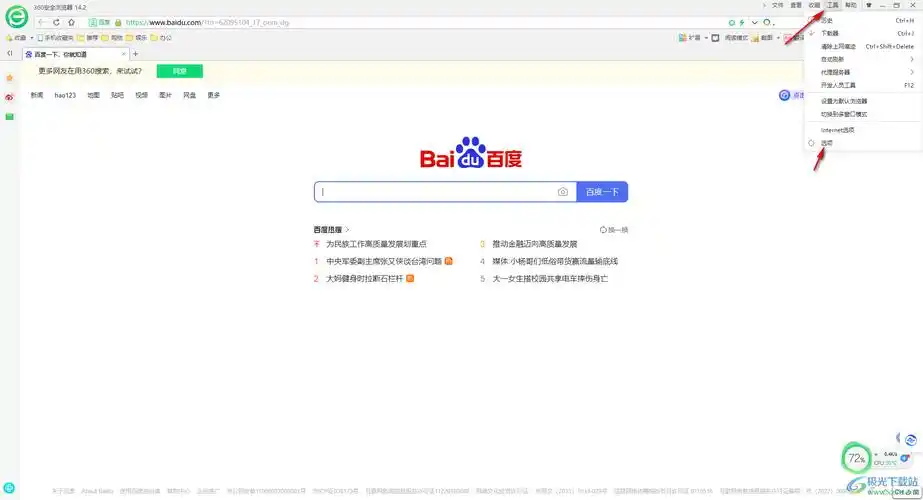Screen dimensions: 923x500
Task: Choose 设置为默认浏览器 menu entry
Action: [x=864, y=101]
